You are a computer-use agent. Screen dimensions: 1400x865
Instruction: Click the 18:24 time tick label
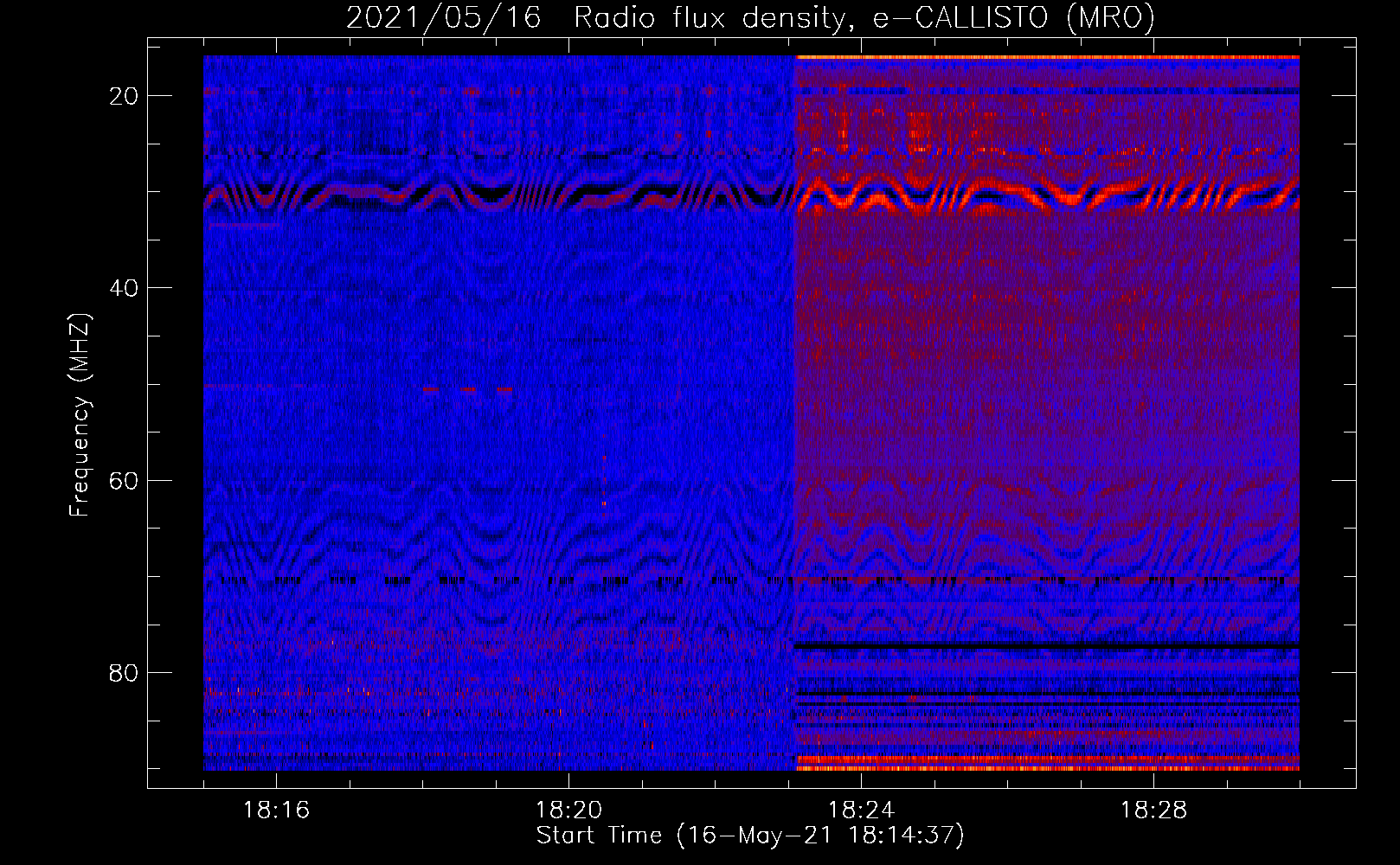(861, 811)
